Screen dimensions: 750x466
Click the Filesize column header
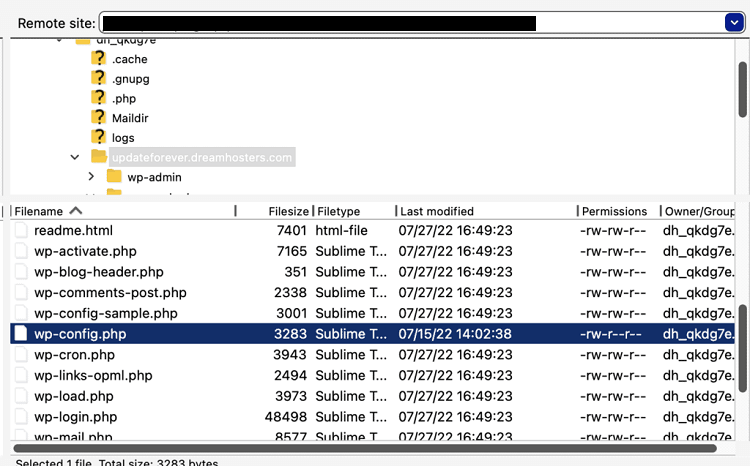point(288,211)
